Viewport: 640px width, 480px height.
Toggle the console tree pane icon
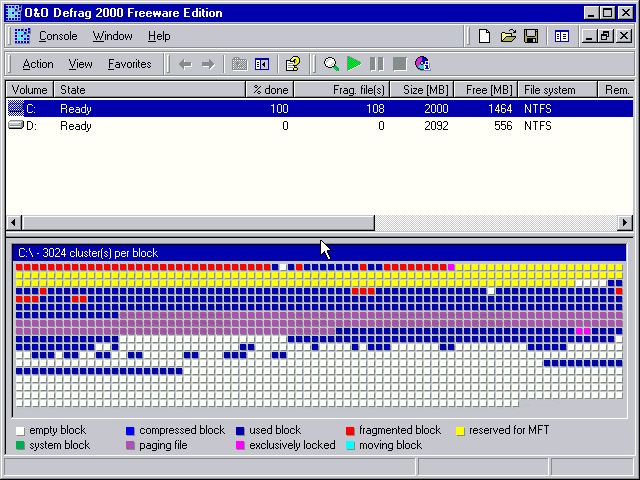(x=262, y=64)
